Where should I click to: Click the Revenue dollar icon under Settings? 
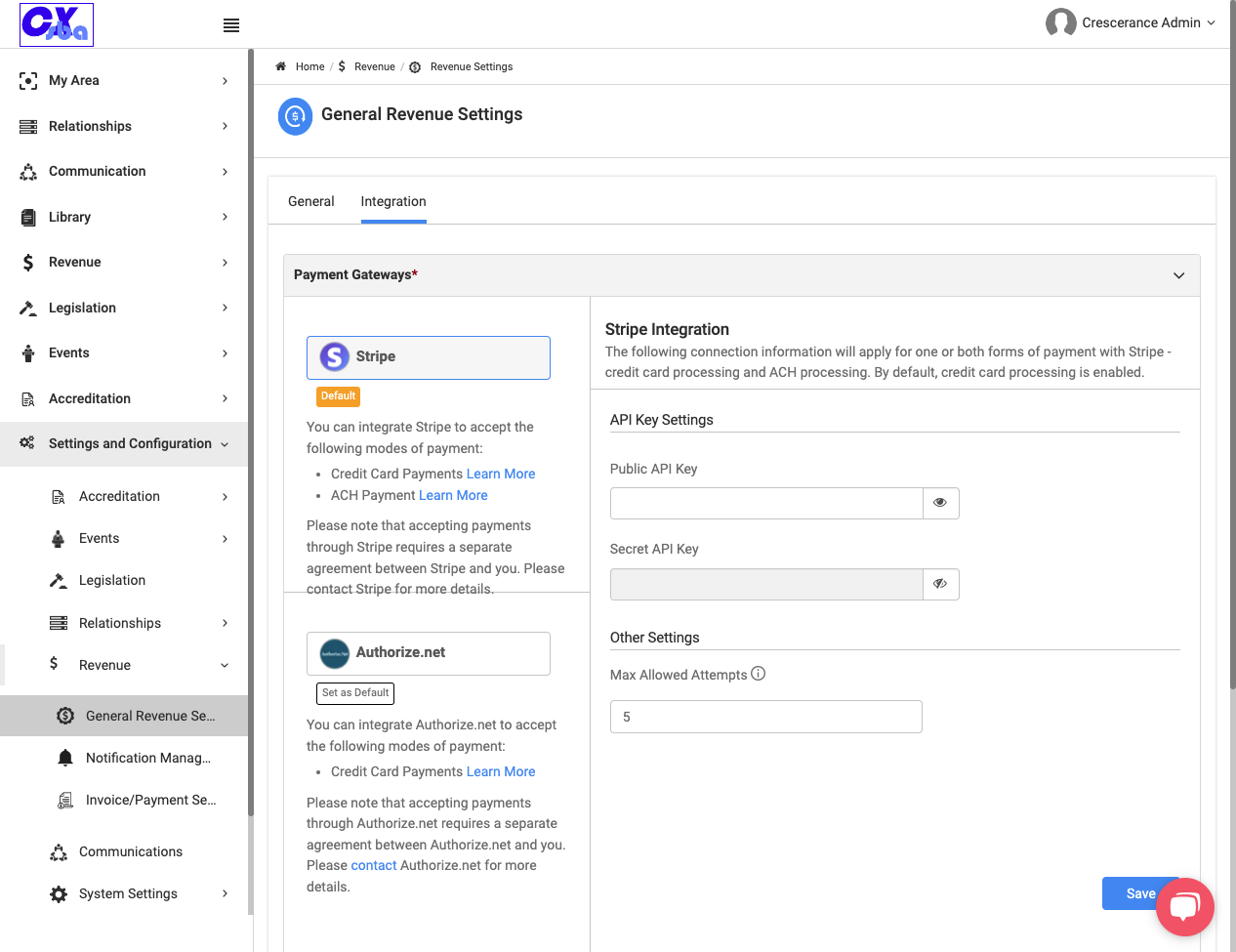click(x=54, y=664)
